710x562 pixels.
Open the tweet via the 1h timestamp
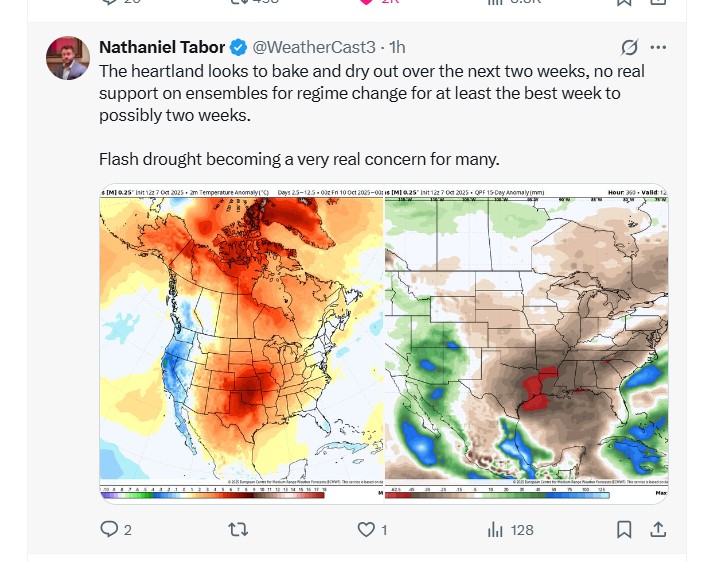(397, 47)
